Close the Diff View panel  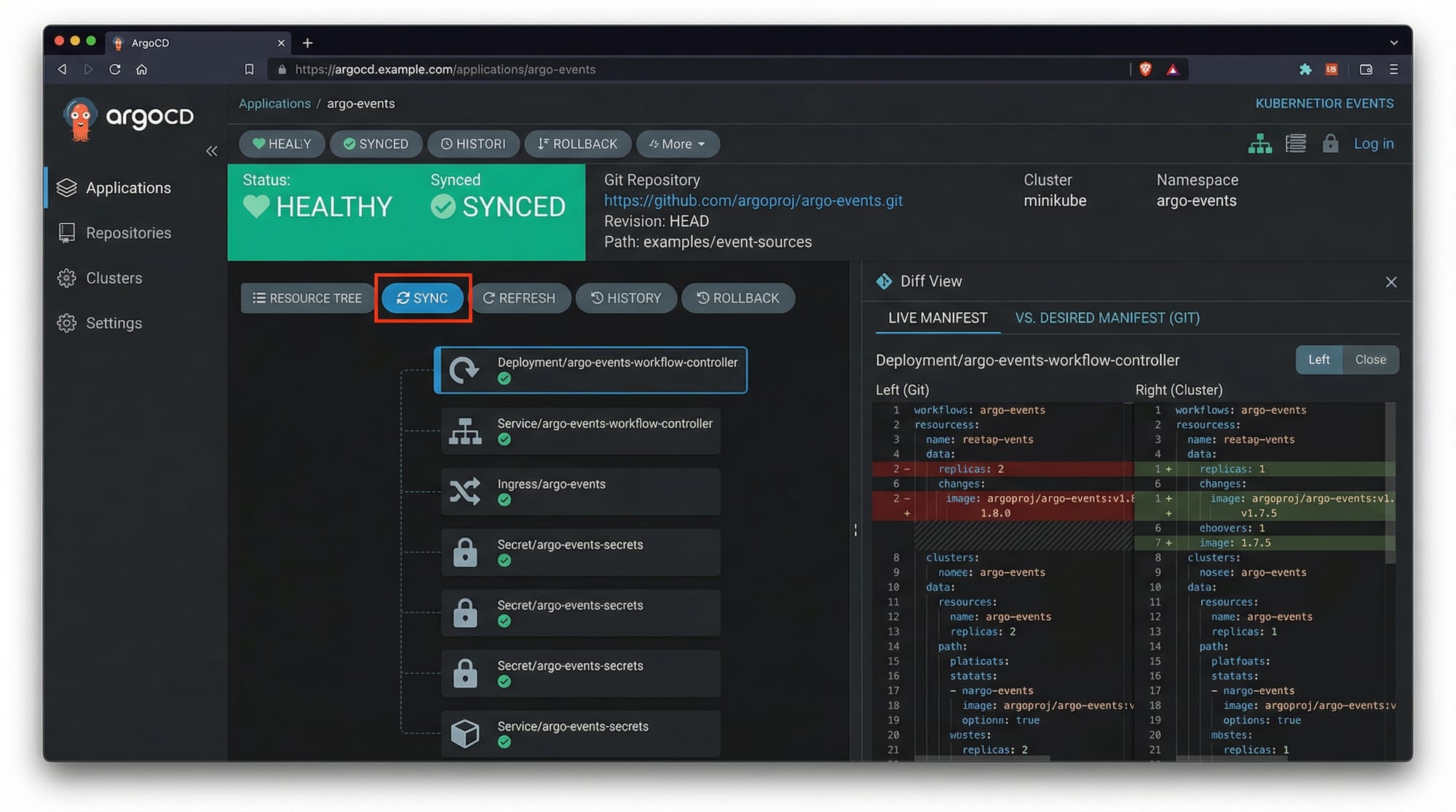tap(1391, 282)
